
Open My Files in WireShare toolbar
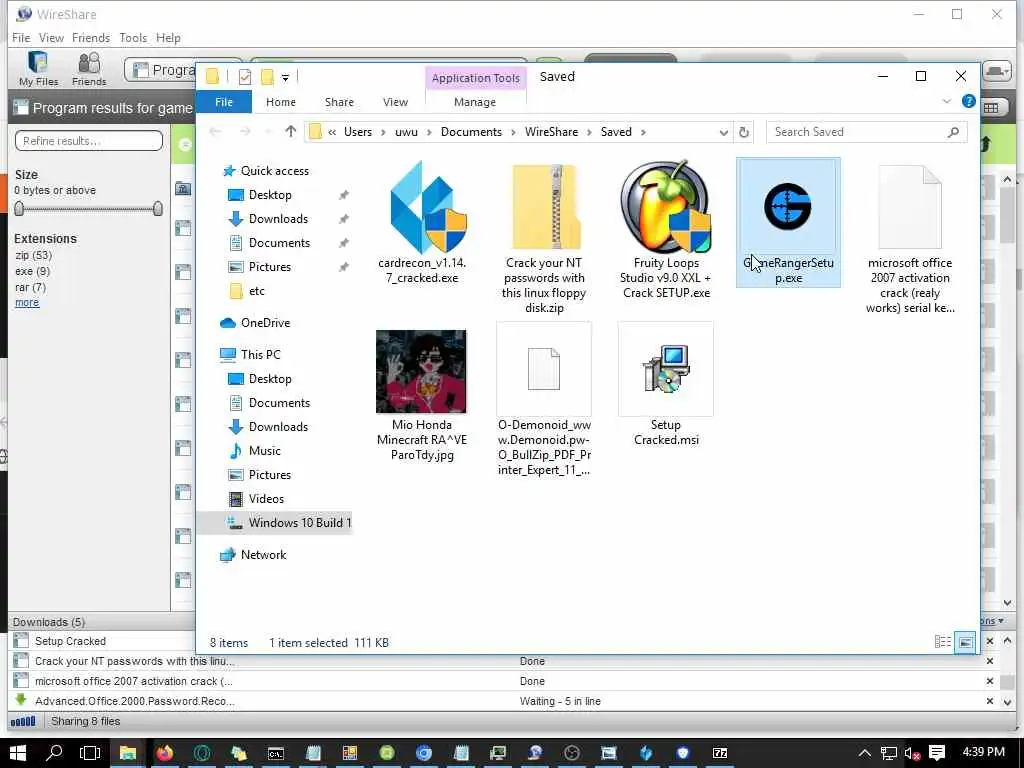(38, 69)
